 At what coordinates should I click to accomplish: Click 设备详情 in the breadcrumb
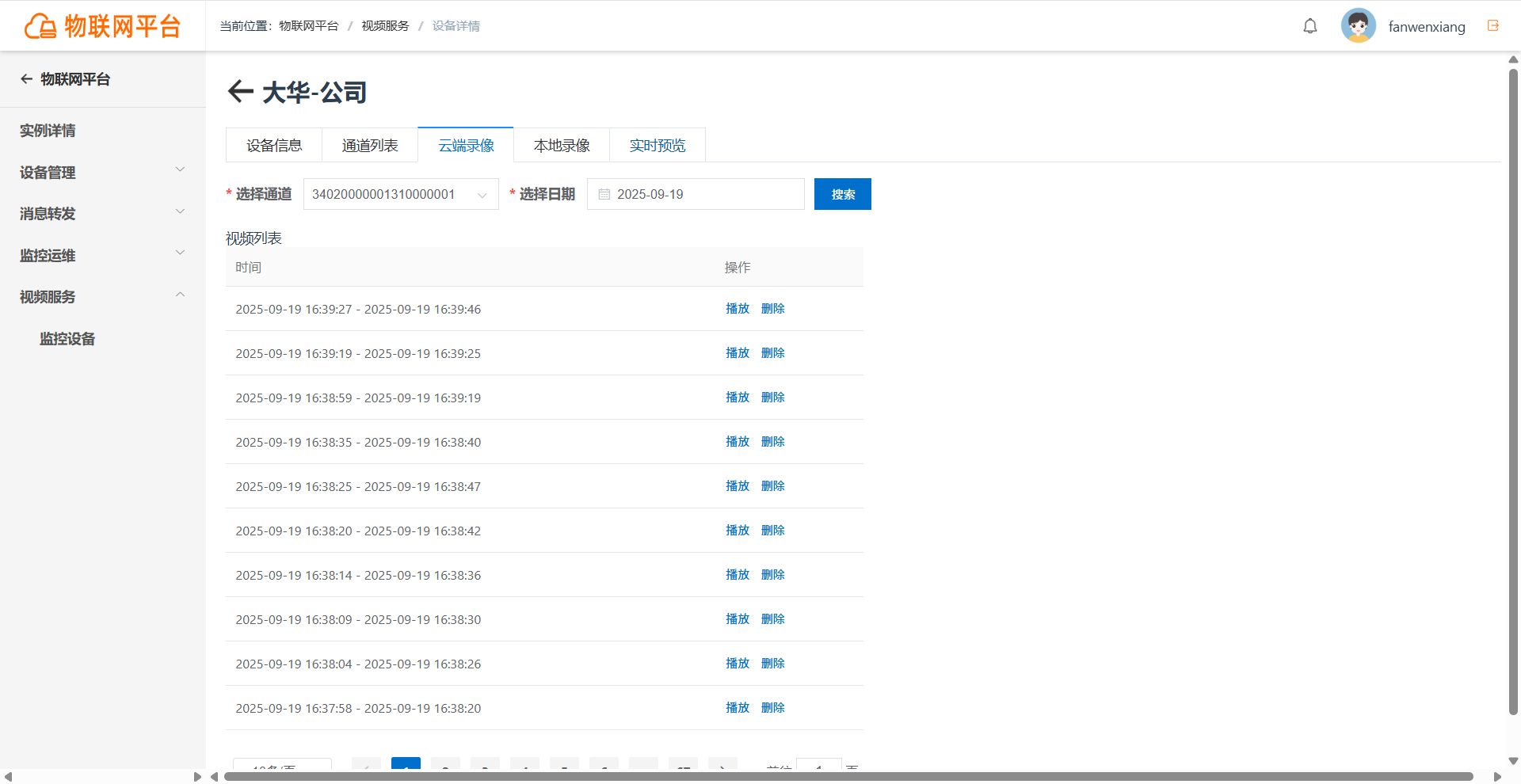pyautogui.click(x=456, y=26)
